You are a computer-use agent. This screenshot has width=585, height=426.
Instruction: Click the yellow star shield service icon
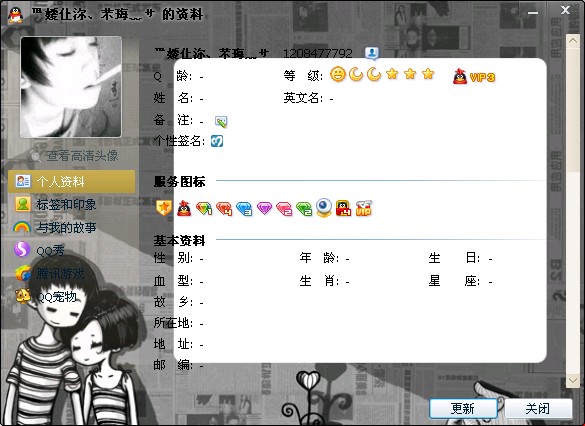coord(164,208)
